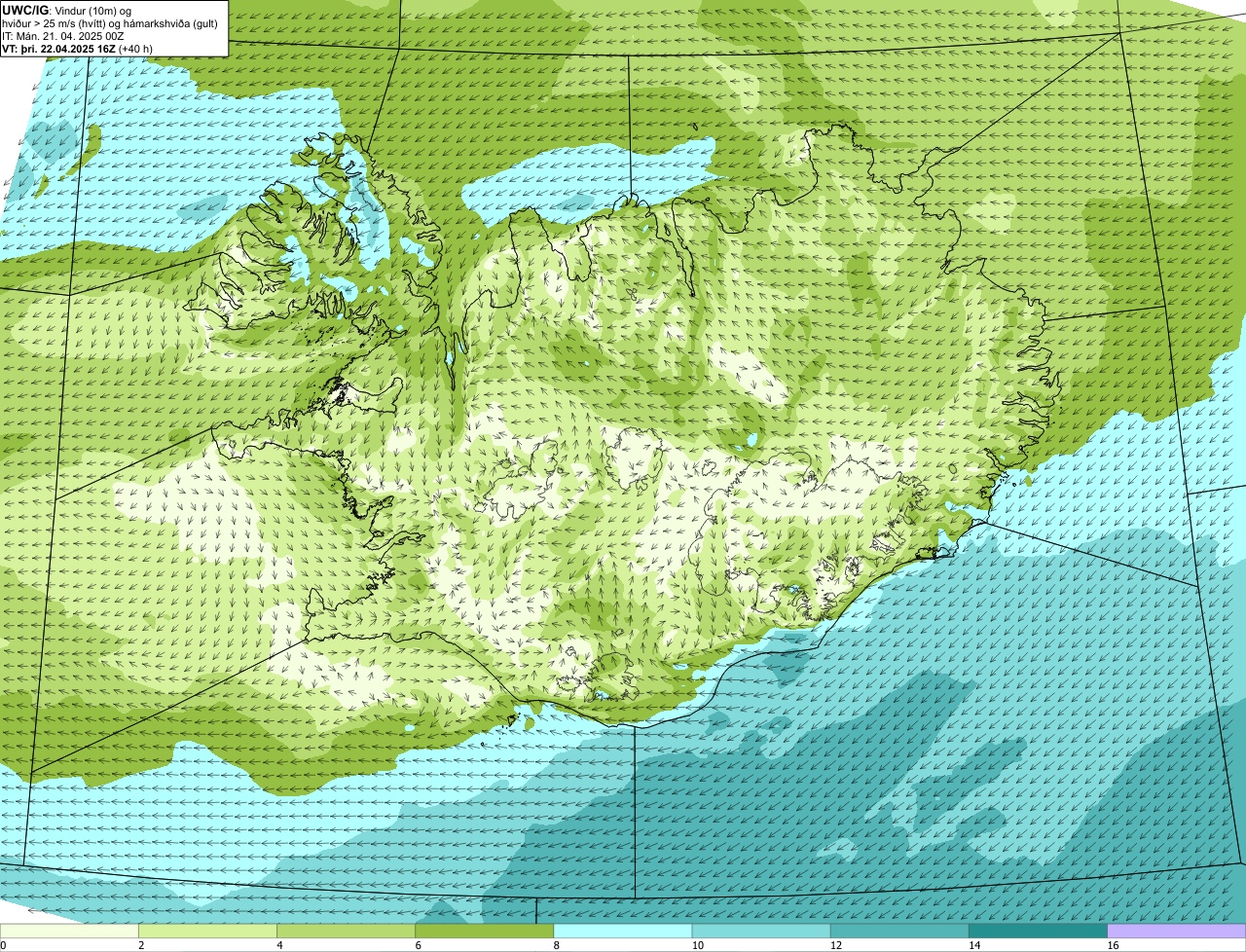This screenshot has width=1246, height=952.
Task: Click the legend label '6'
Action: pos(419,945)
